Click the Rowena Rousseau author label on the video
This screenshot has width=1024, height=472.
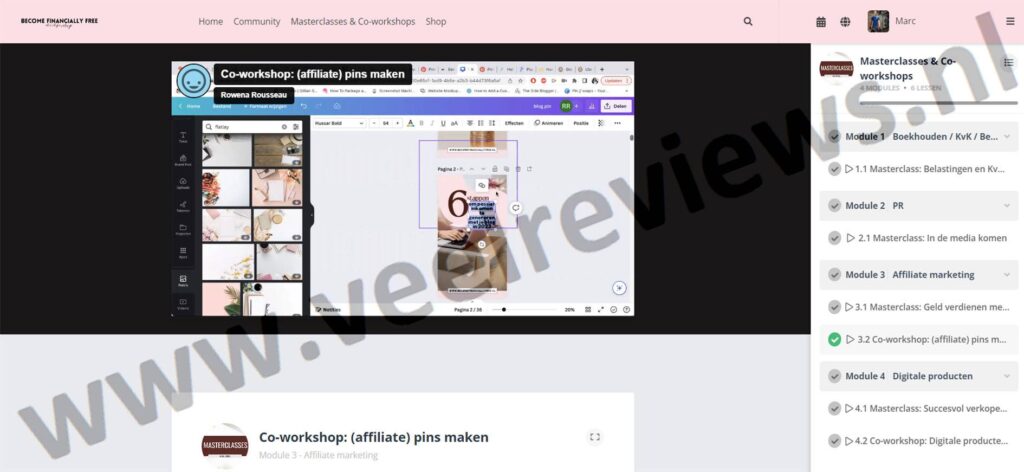(x=253, y=95)
